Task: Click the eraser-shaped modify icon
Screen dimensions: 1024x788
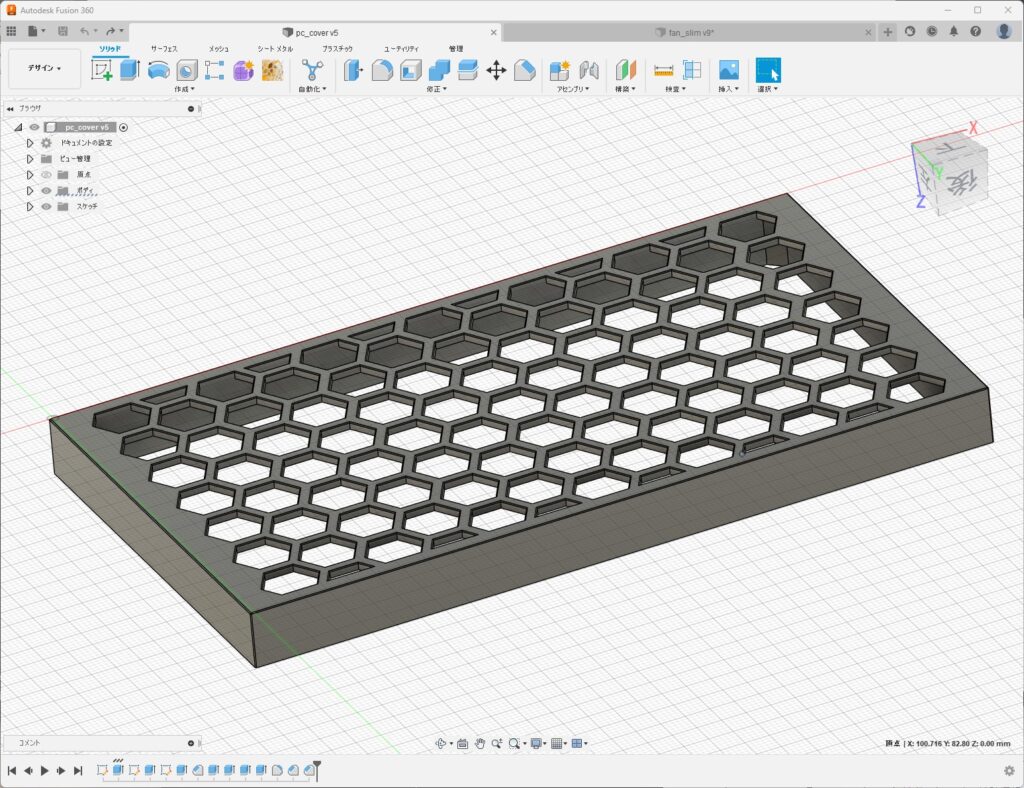Action: point(525,70)
